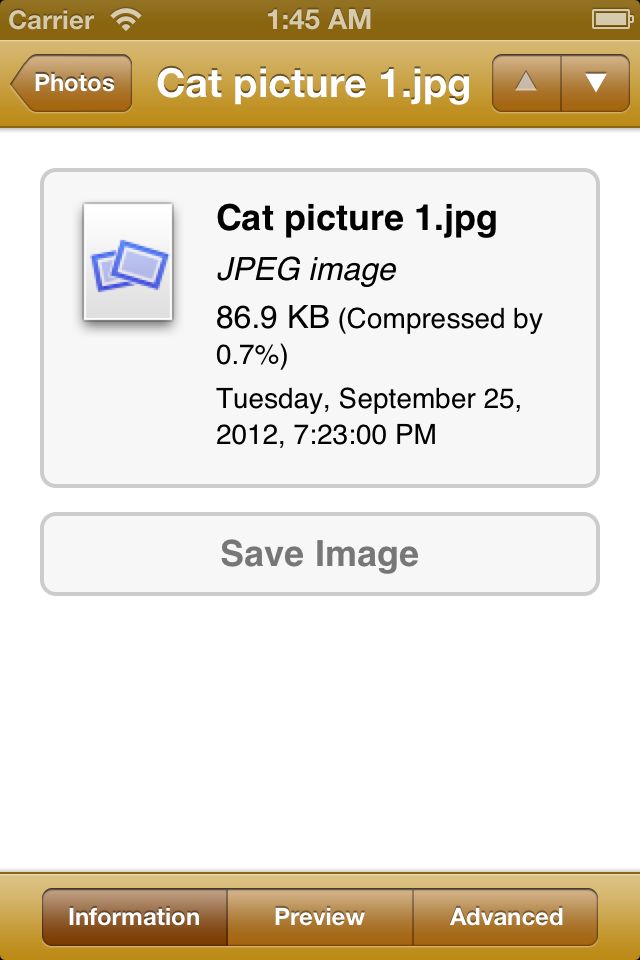Click the Save Image button
640x960 pixels.
320,554
